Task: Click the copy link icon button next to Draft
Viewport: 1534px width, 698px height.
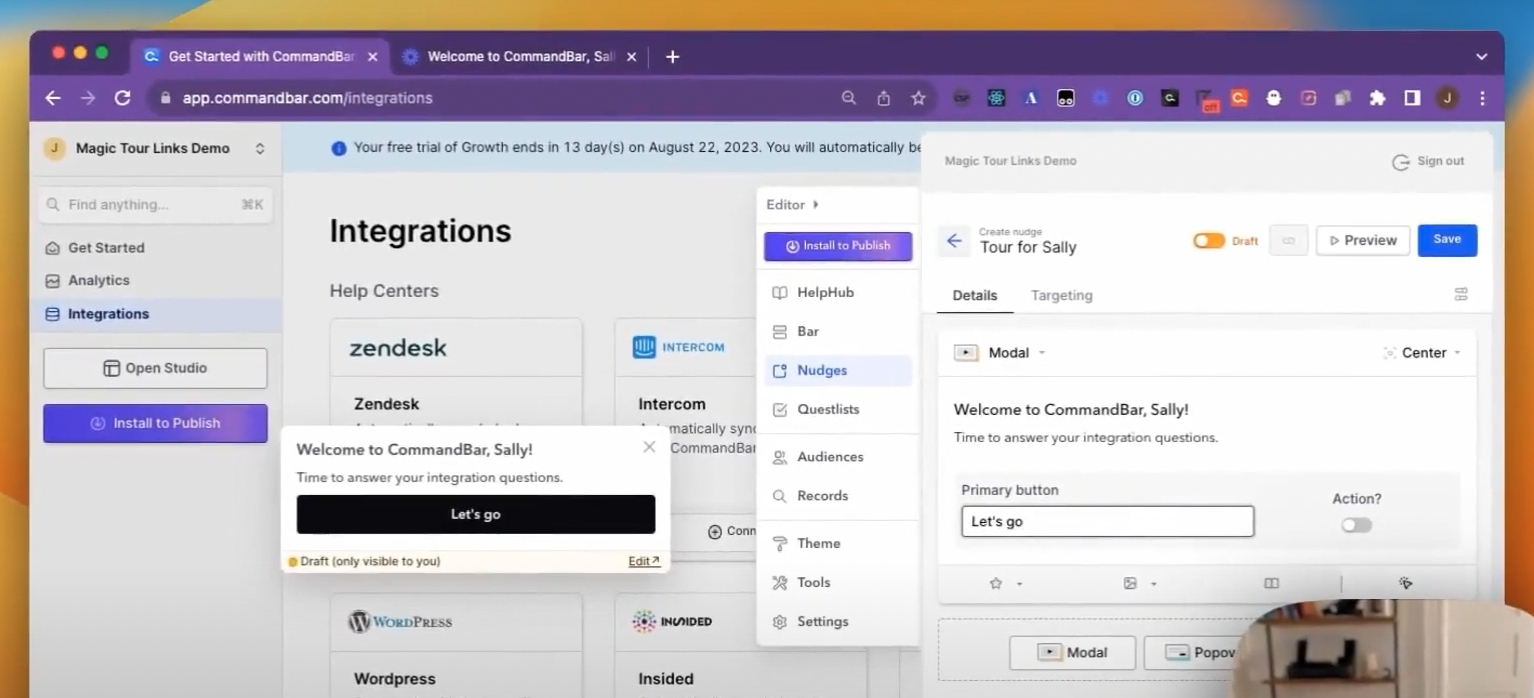Action: click(1289, 241)
